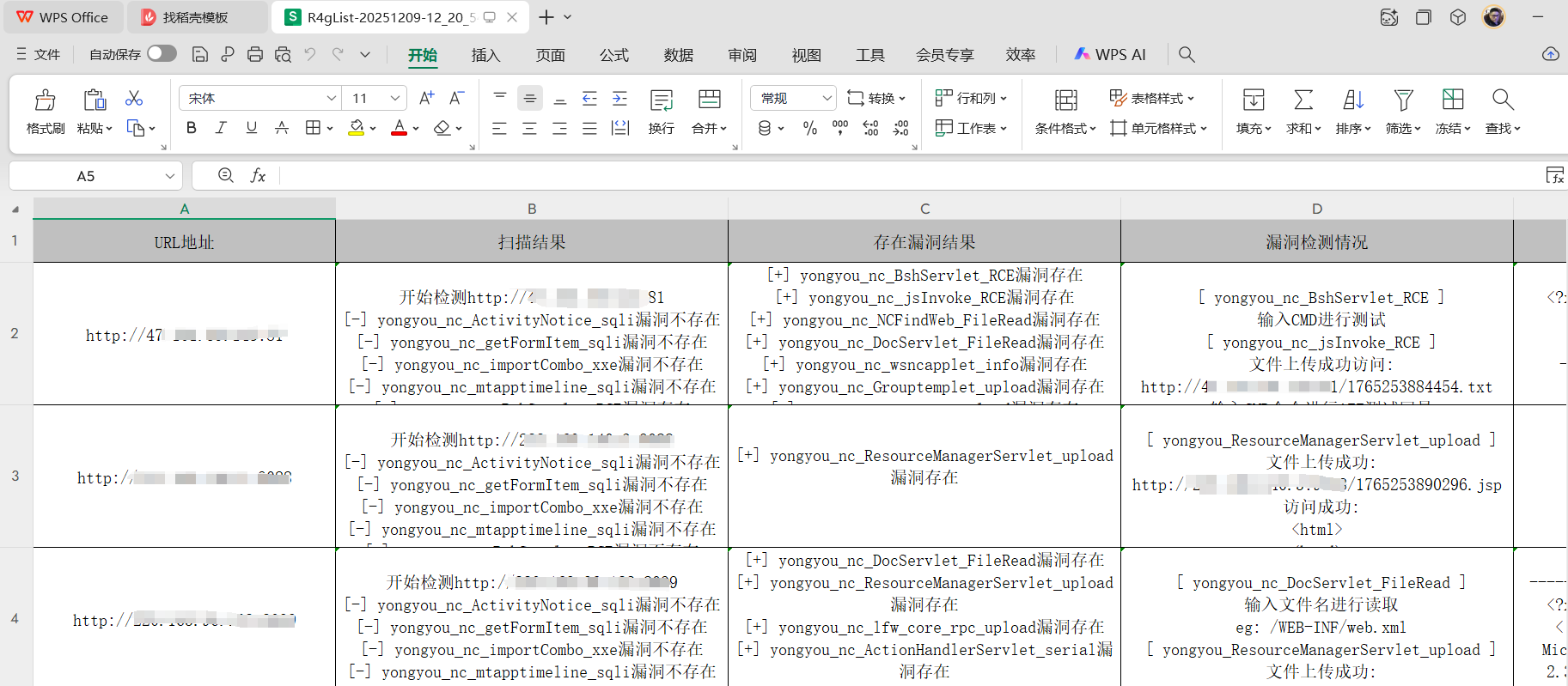Click the Format Painter (格式刷) icon
1568x686 pixels.
pyautogui.click(x=45, y=100)
